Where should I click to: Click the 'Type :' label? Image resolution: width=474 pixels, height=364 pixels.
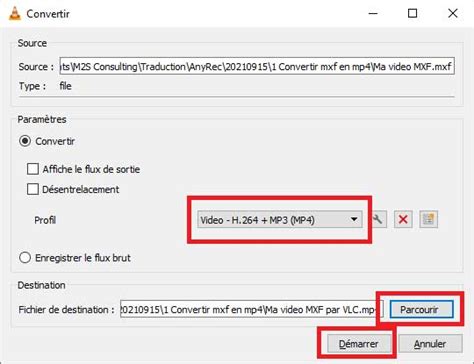(x=32, y=86)
